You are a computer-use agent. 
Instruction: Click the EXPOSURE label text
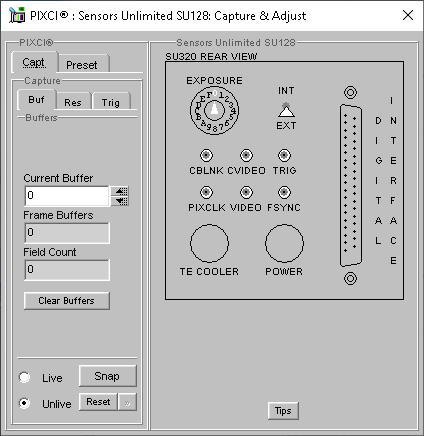pyautogui.click(x=214, y=80)
